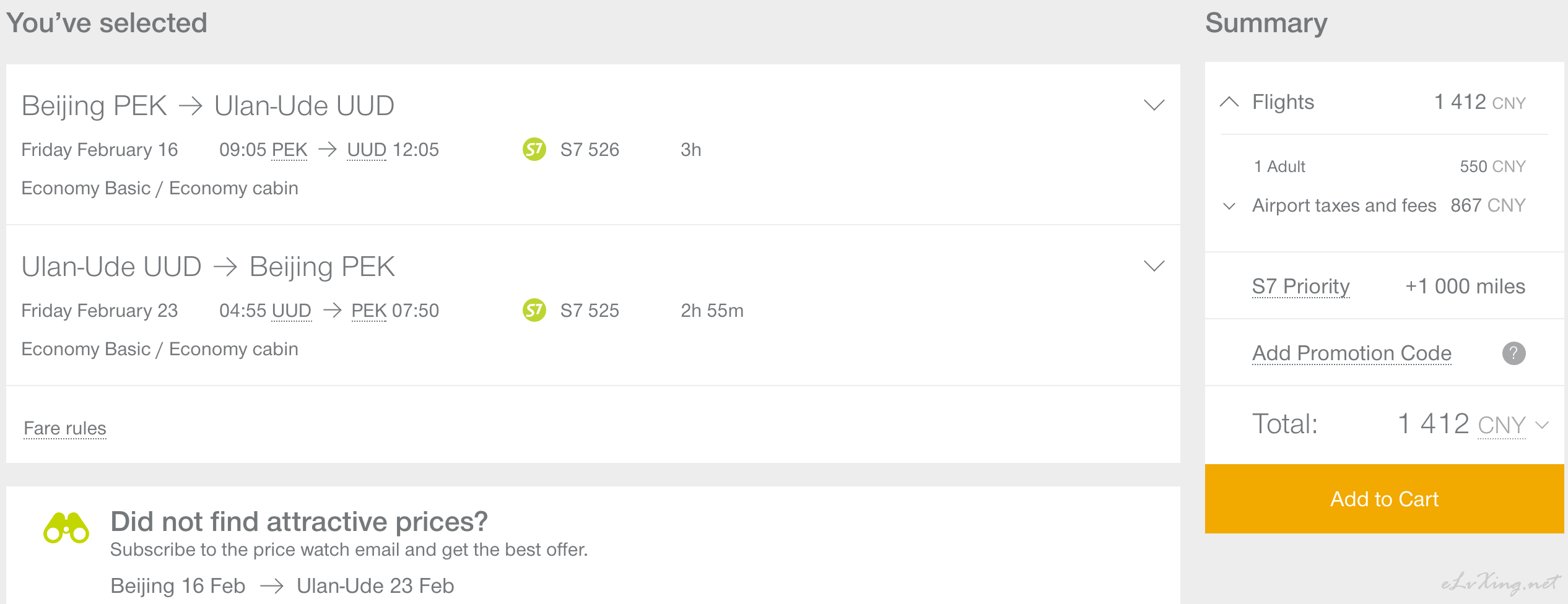The image size is (1568, 604).
Task: Click the green binoculars price watch icon
Action: click(x=66, y=528)
